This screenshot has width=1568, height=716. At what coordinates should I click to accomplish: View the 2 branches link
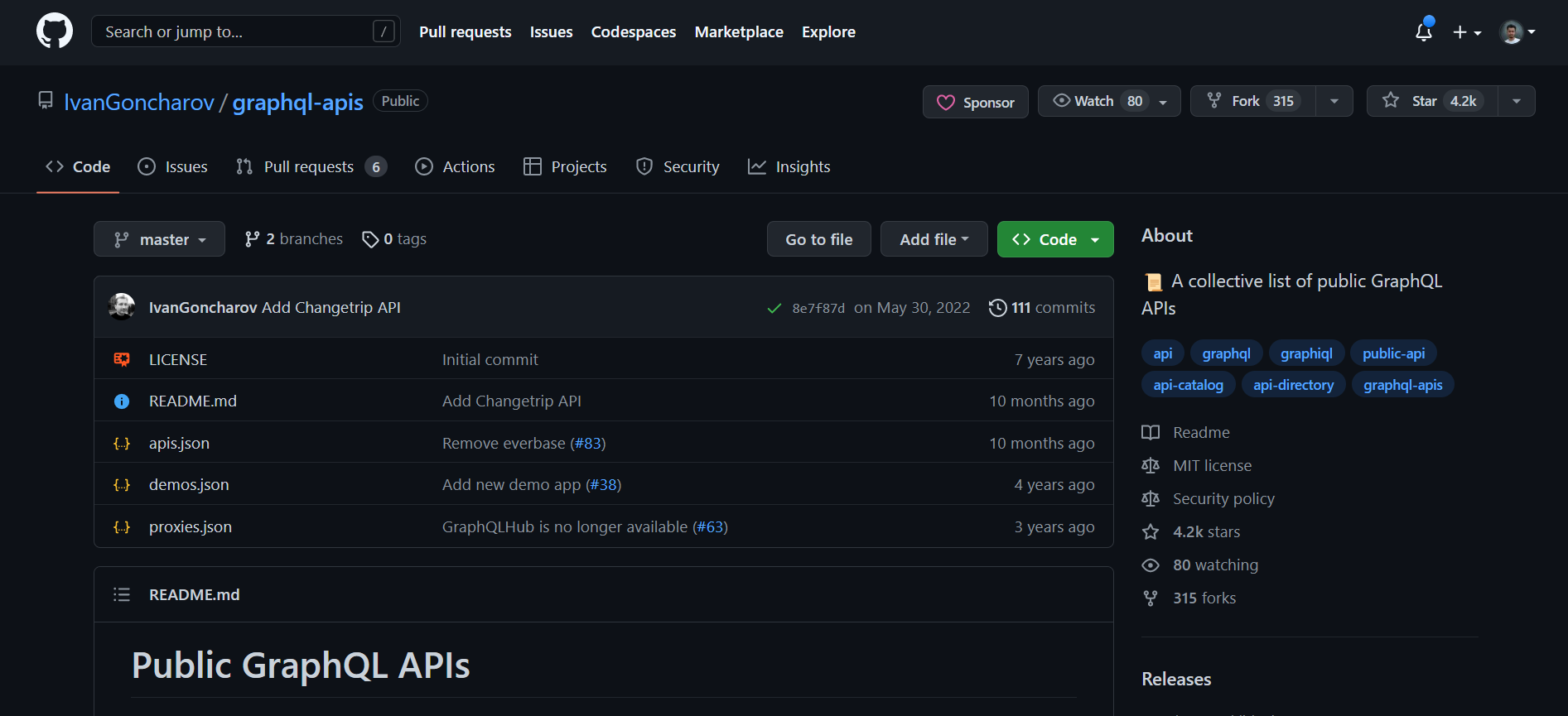[294, 239]
